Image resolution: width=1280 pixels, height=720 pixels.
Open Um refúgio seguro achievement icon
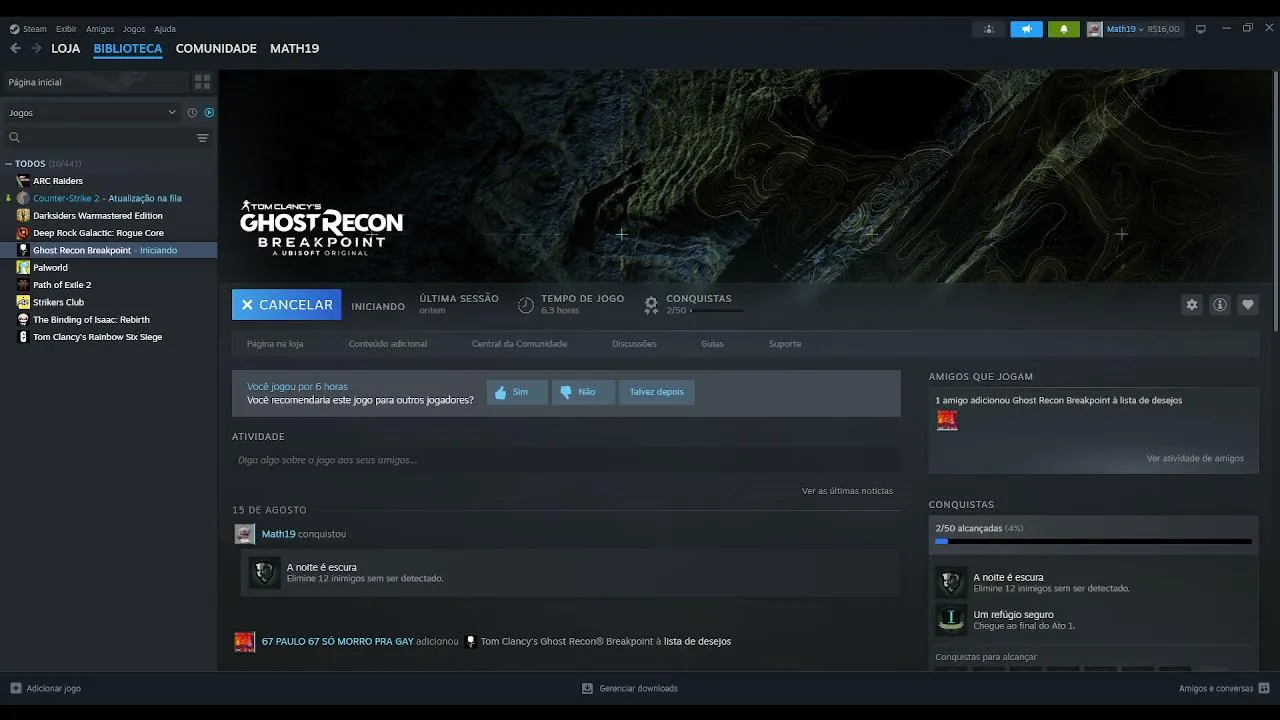(x=950, y=620)
